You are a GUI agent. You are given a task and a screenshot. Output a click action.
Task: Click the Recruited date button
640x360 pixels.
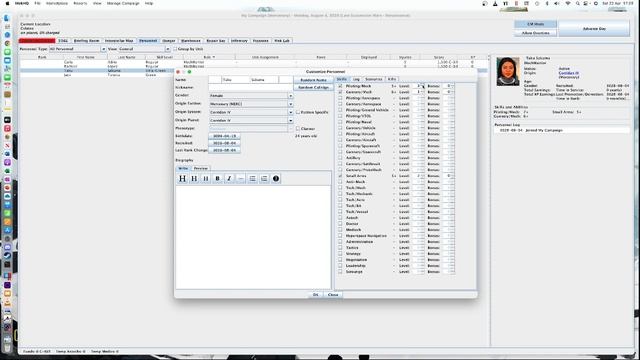click(224, 143)
